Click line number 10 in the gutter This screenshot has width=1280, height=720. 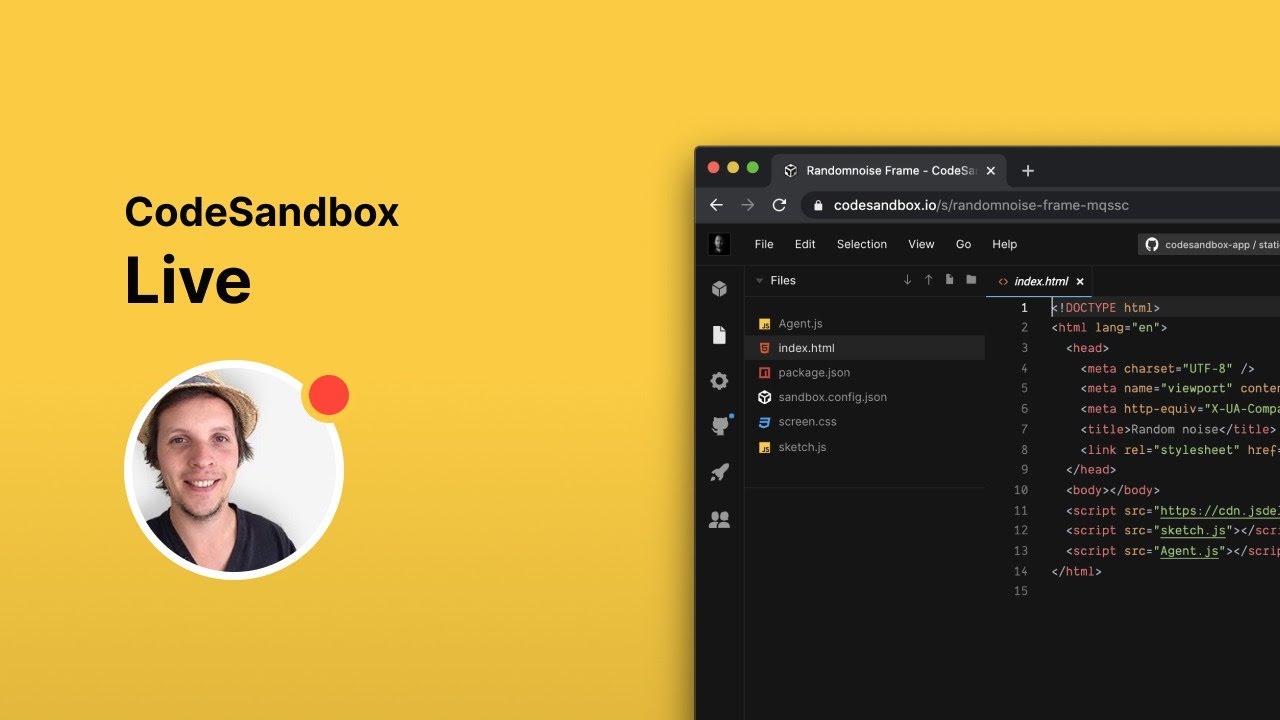[1021, 490]
